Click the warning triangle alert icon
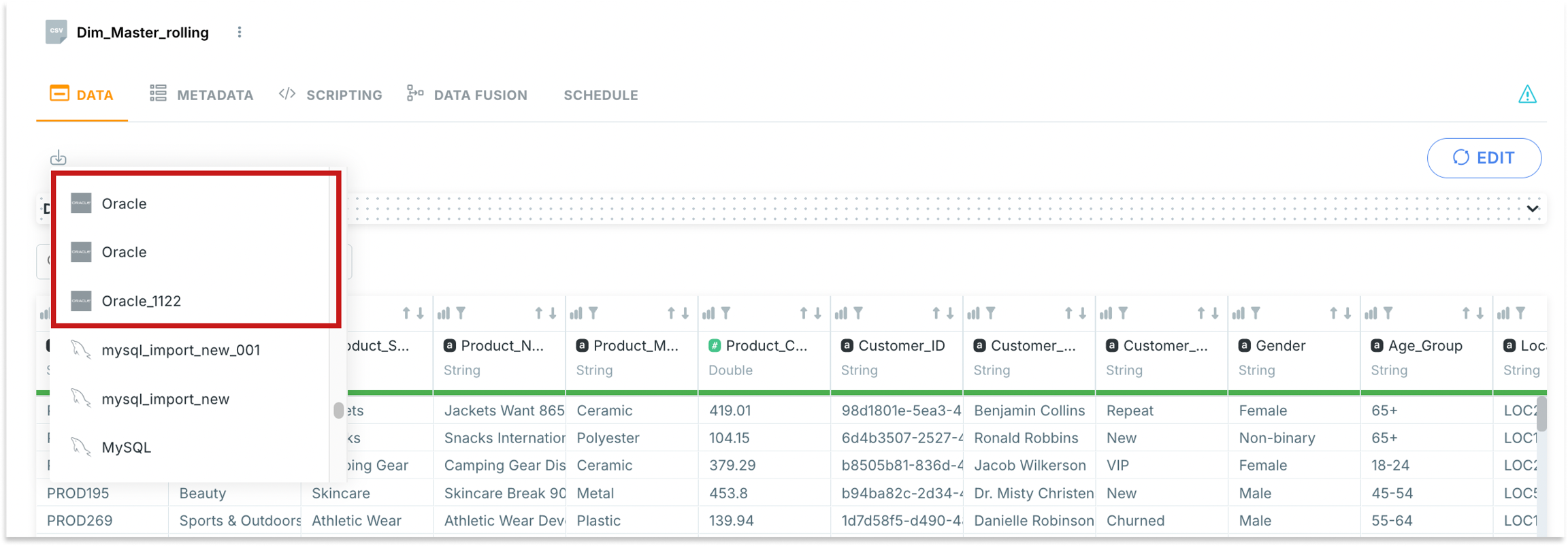The width and height of the screenshot is (1568, 546). pyautogui.click(x=1527, y=95)
